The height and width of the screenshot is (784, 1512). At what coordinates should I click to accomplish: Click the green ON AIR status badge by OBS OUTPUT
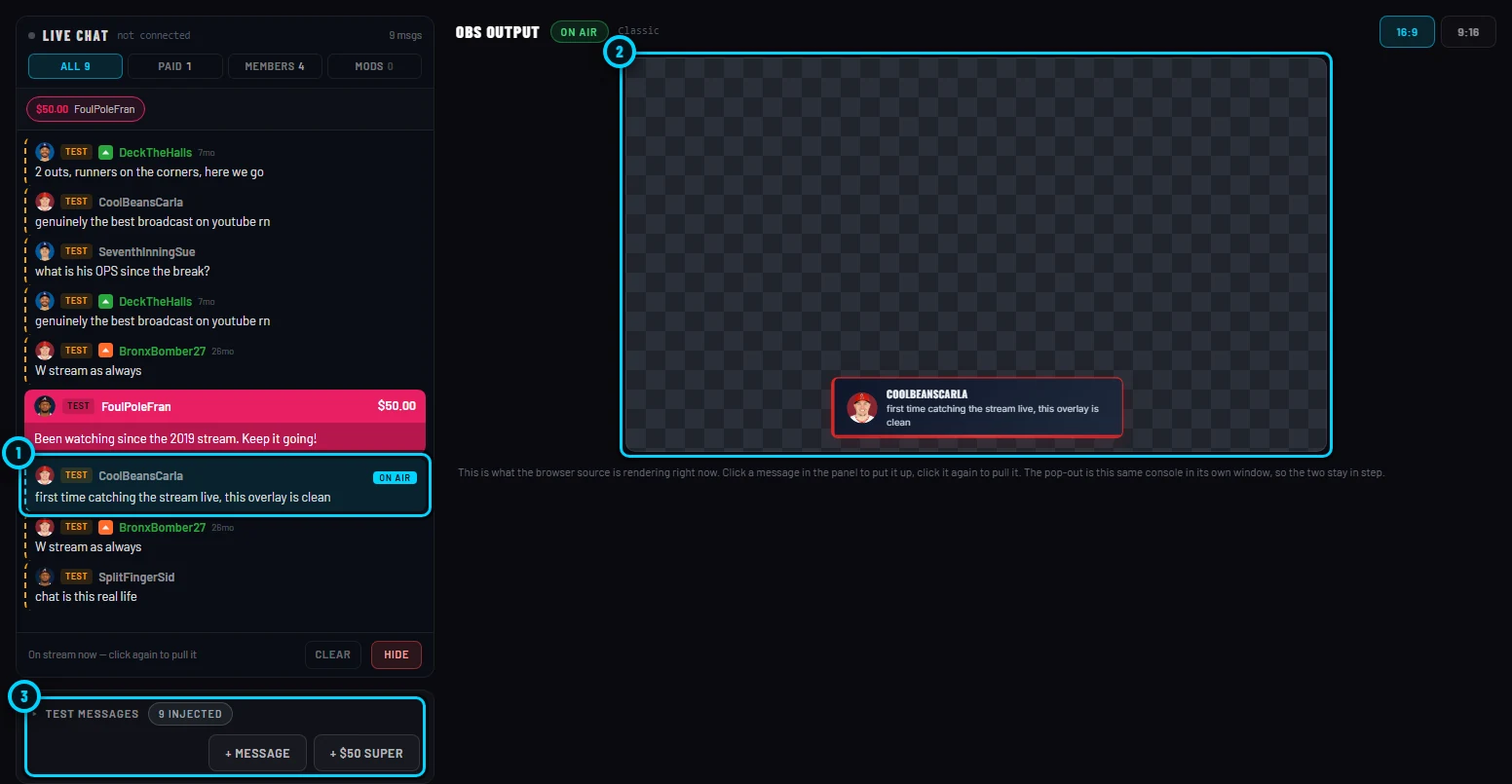[x=580, y=32]
